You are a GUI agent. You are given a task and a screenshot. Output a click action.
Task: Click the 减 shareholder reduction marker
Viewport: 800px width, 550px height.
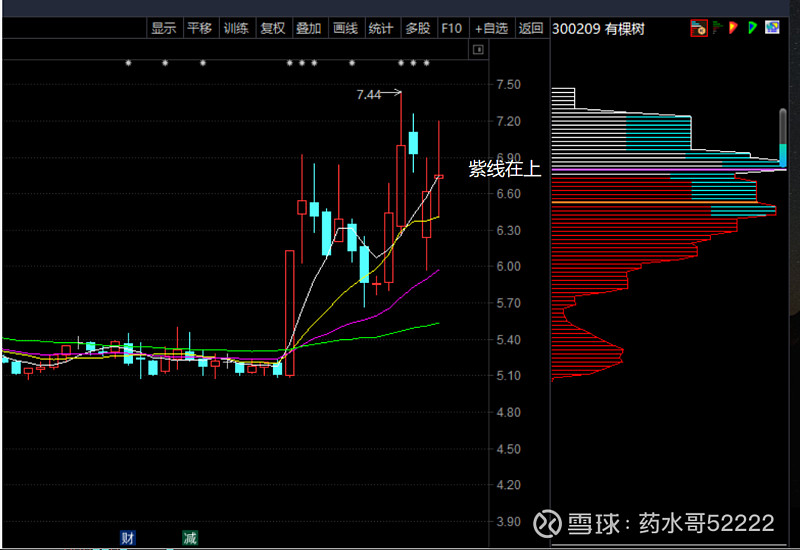tap(190, 537)
